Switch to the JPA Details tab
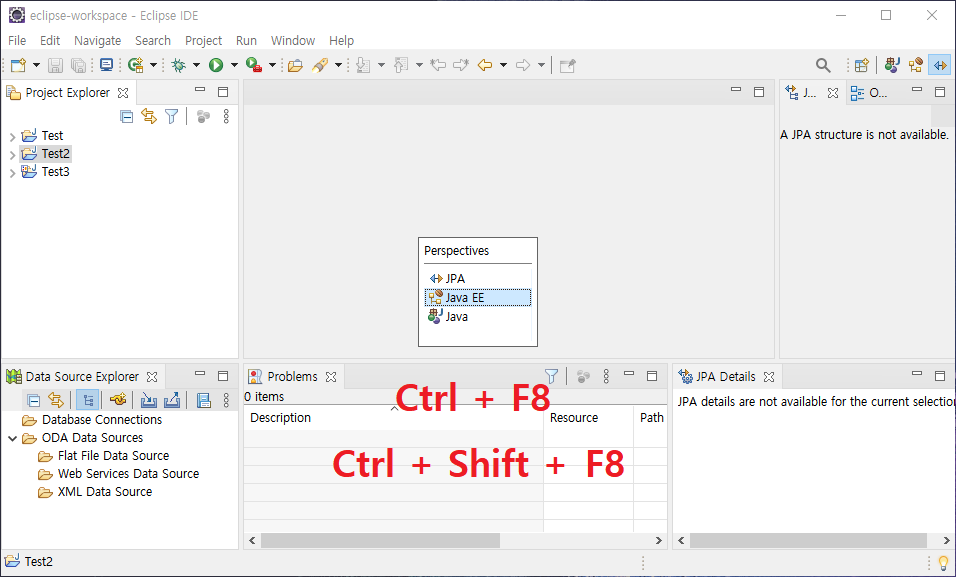 726,376
